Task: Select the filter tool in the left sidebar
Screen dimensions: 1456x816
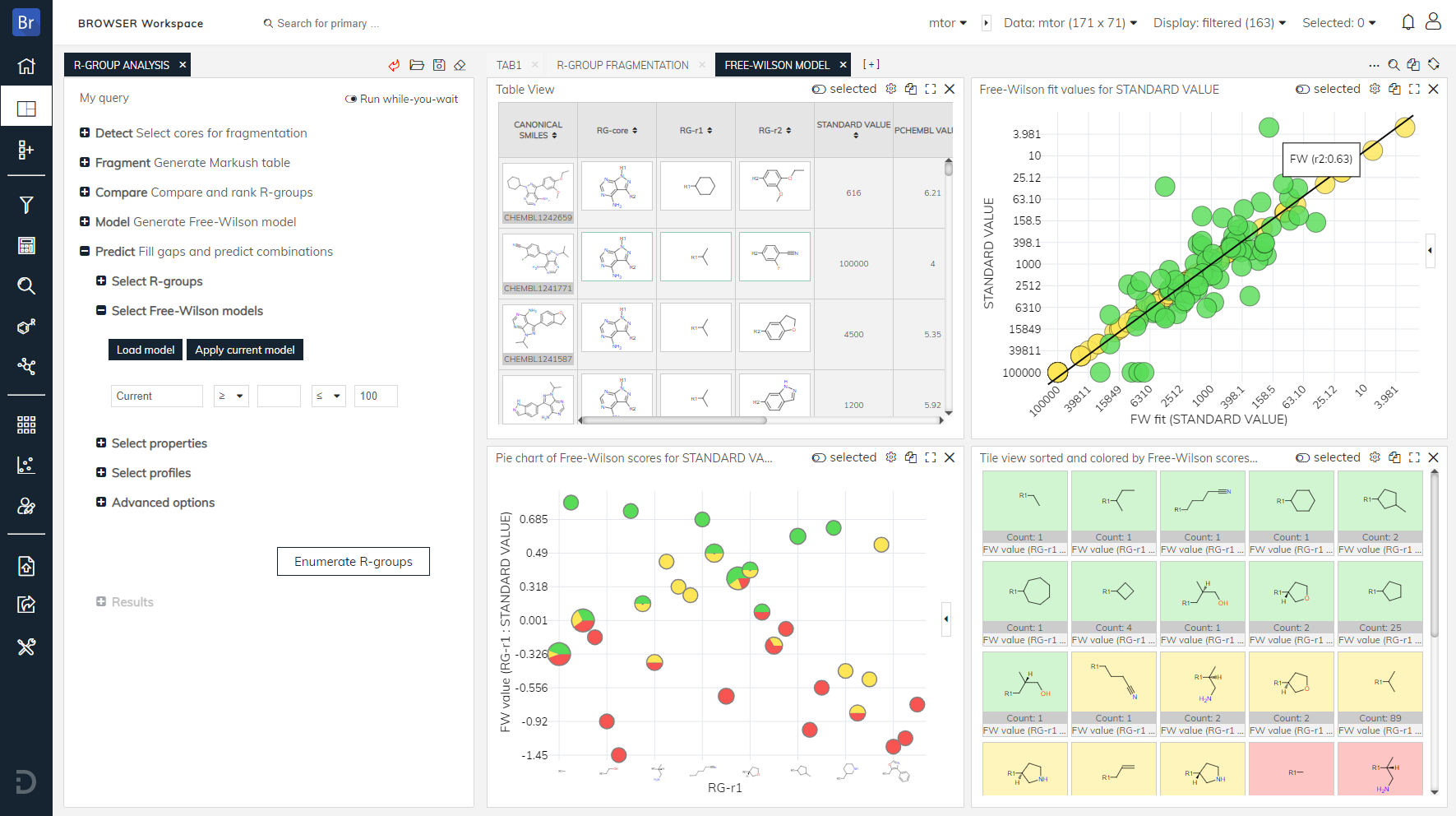Action: tap(26, 205)
